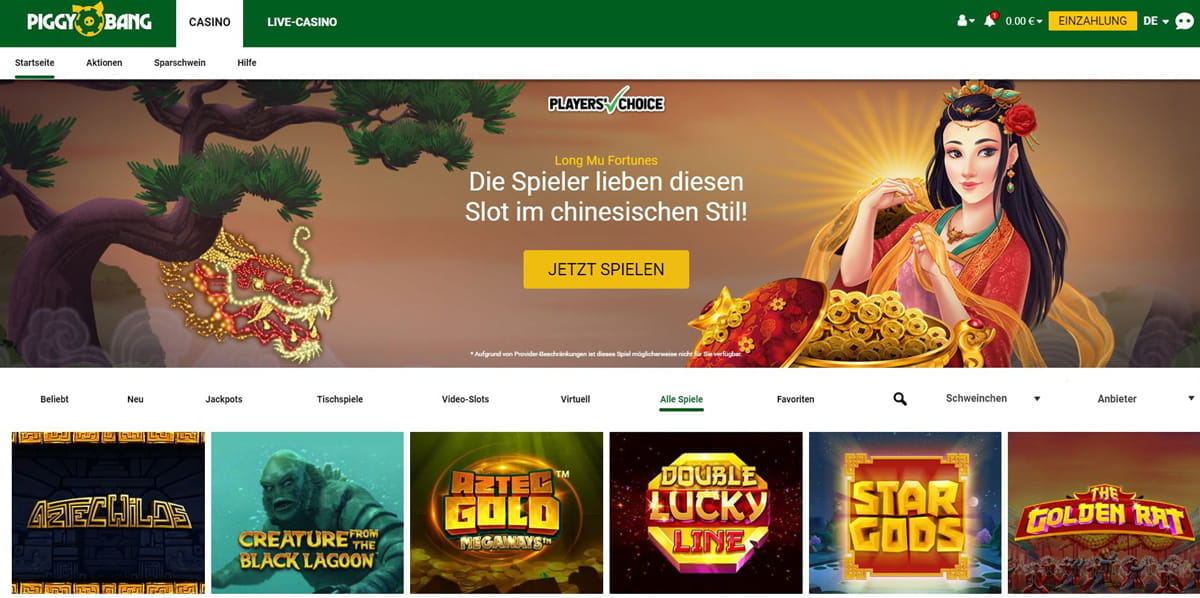Open the Sparschwein link
The width and height of the screenshot is (1200, 598).
[180, 62]
